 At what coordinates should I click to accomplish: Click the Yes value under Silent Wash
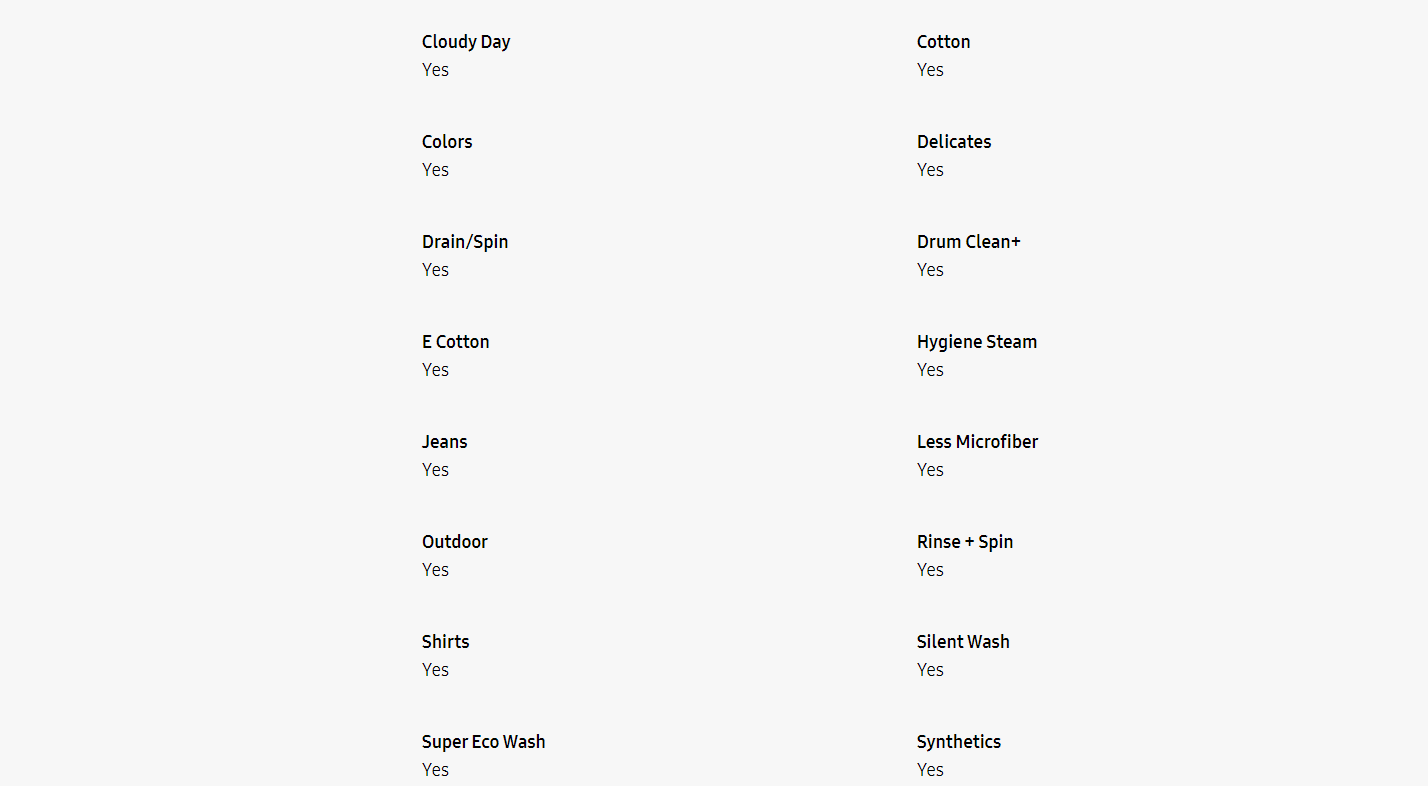point(930,670)
